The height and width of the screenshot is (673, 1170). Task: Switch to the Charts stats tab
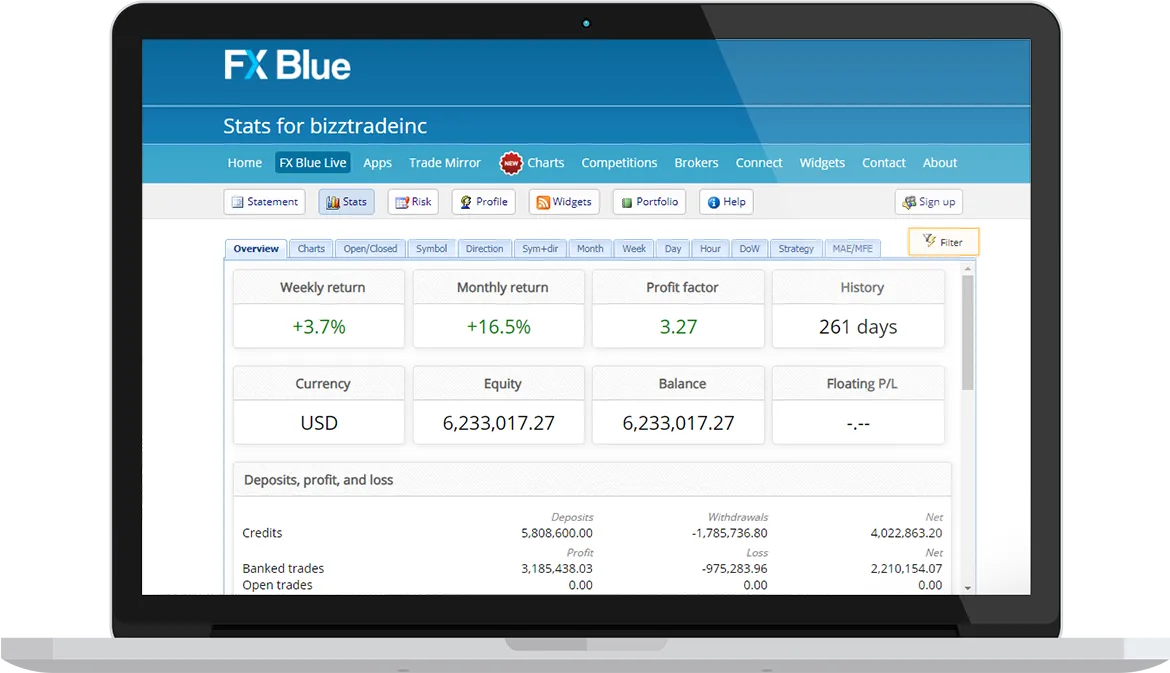click(x=311, y=248)
